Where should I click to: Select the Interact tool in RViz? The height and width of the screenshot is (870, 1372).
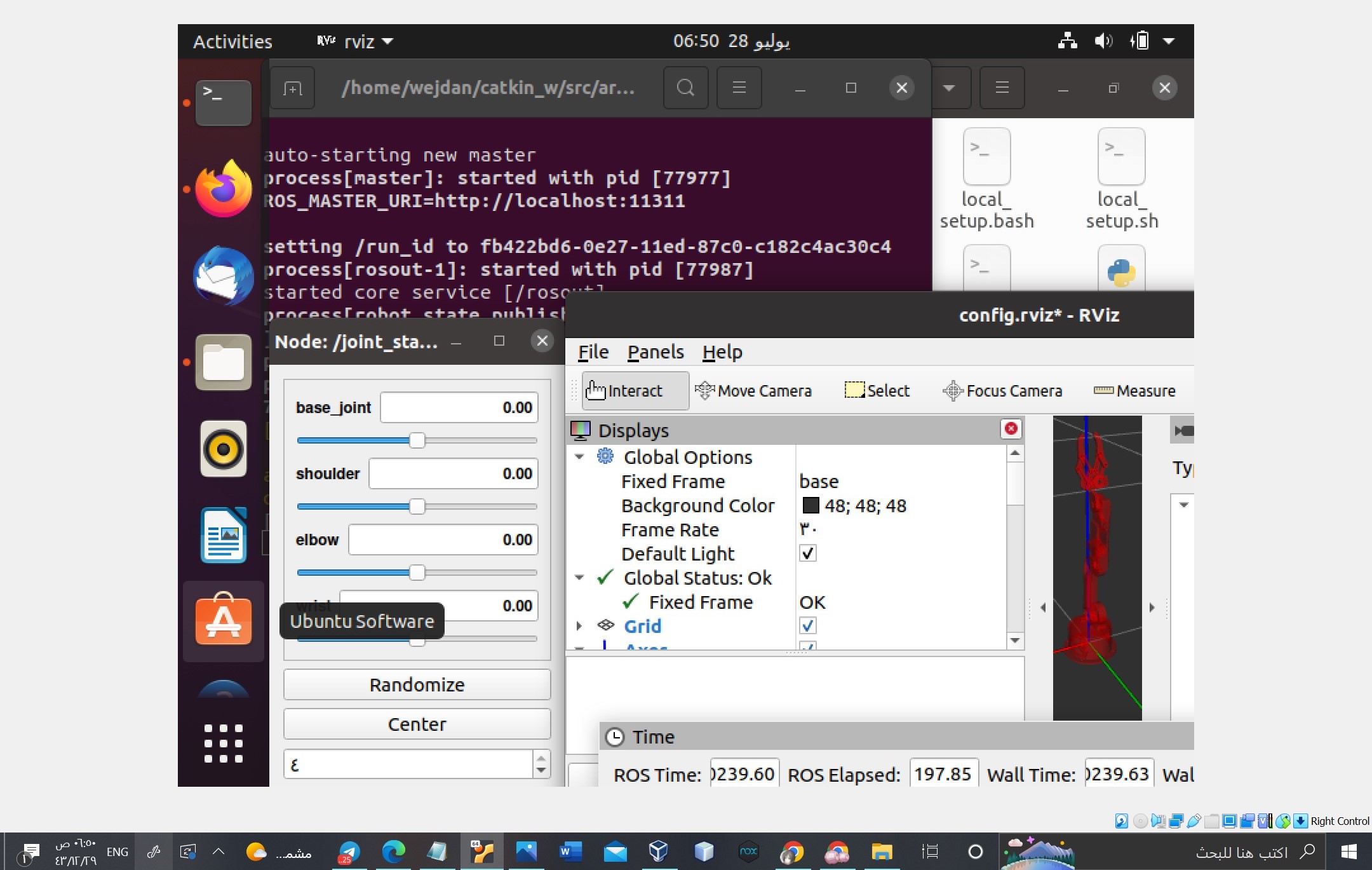(634, 390)
